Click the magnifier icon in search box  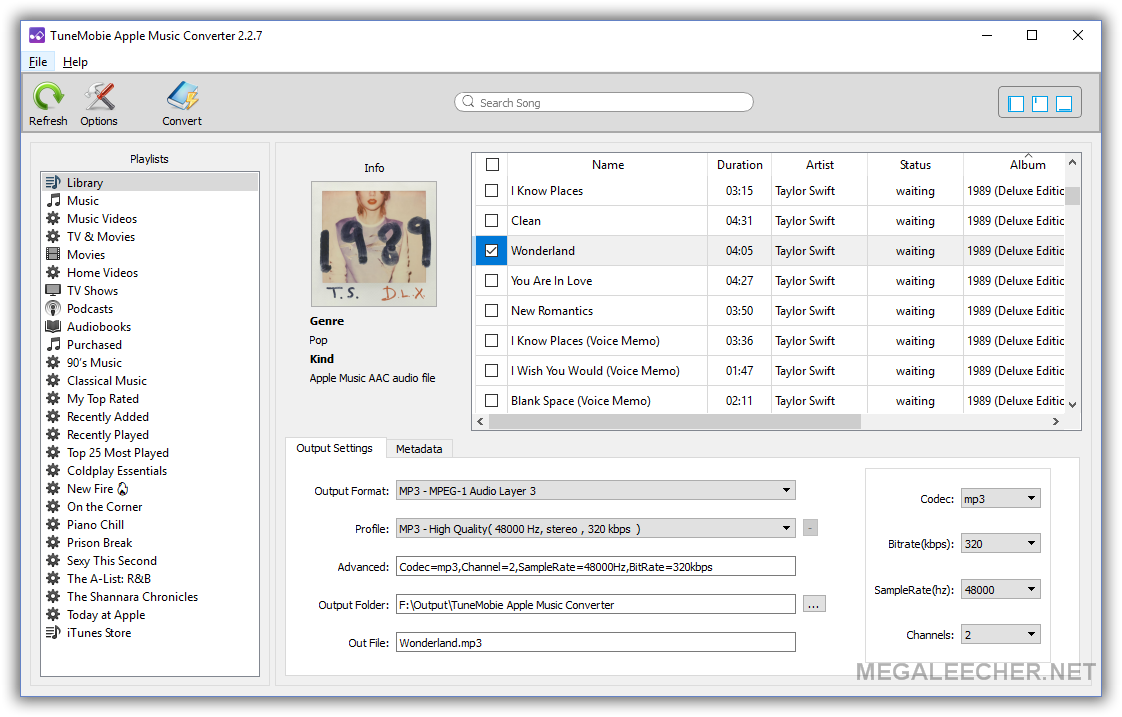pos(468,102)
